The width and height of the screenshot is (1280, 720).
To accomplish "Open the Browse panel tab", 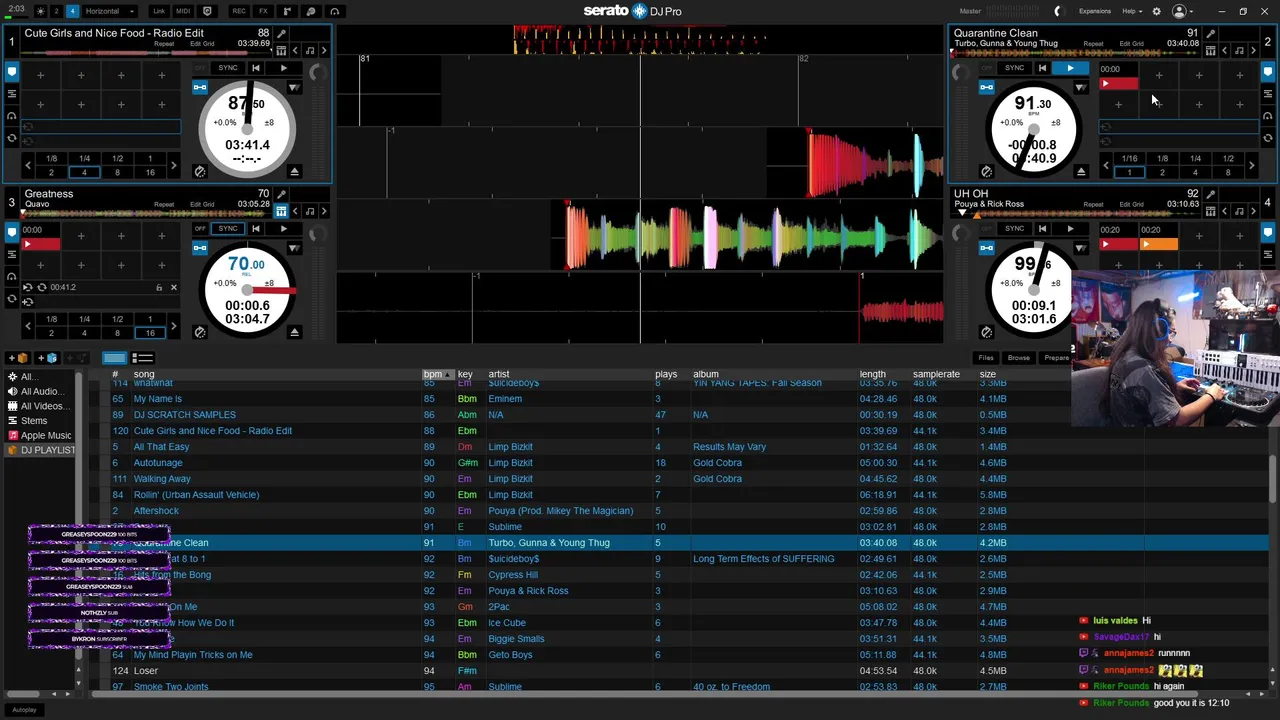I will [1019, 358].
